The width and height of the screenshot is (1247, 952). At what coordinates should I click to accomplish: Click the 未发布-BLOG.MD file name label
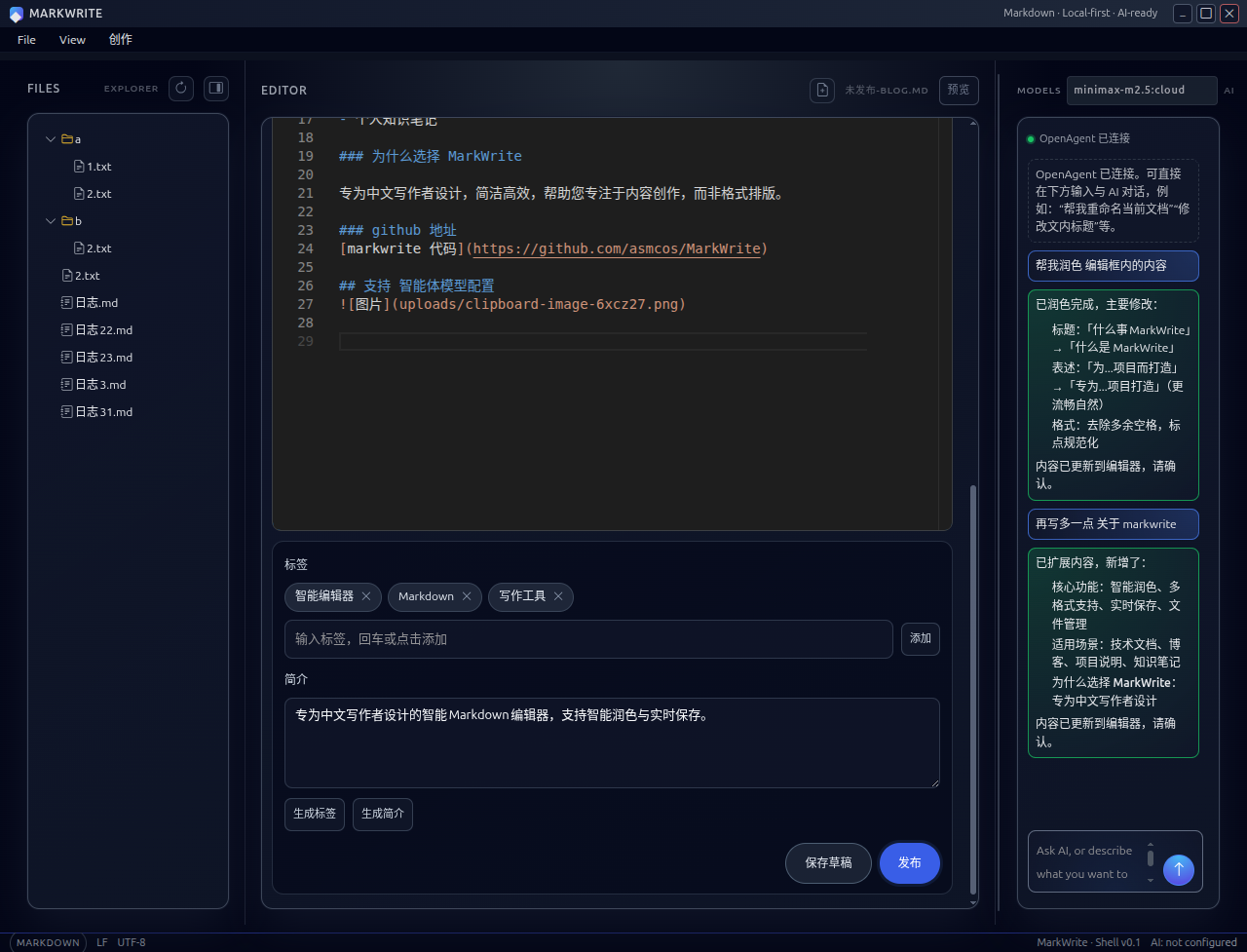(887, 90)
